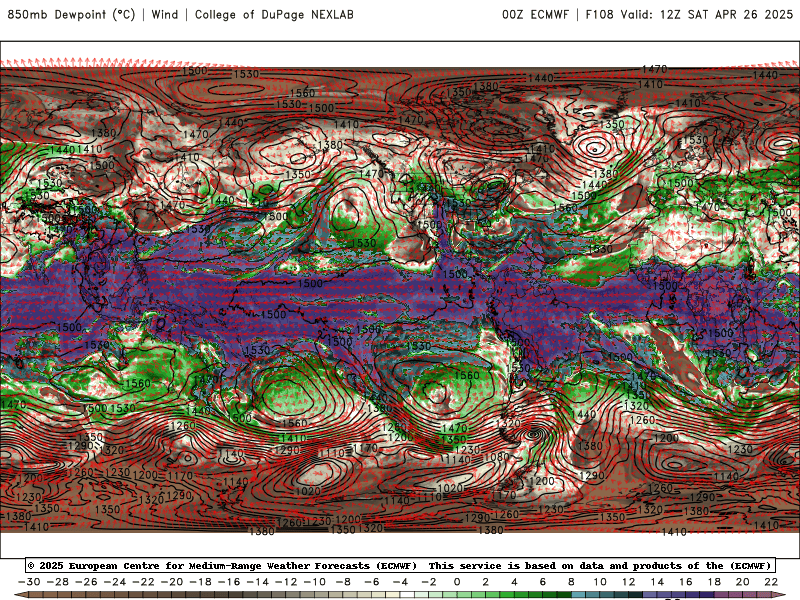This screenshot has height=600, width=800.
Task: Click the positive 22 value on the color scale
Action: tap(771, 582)
